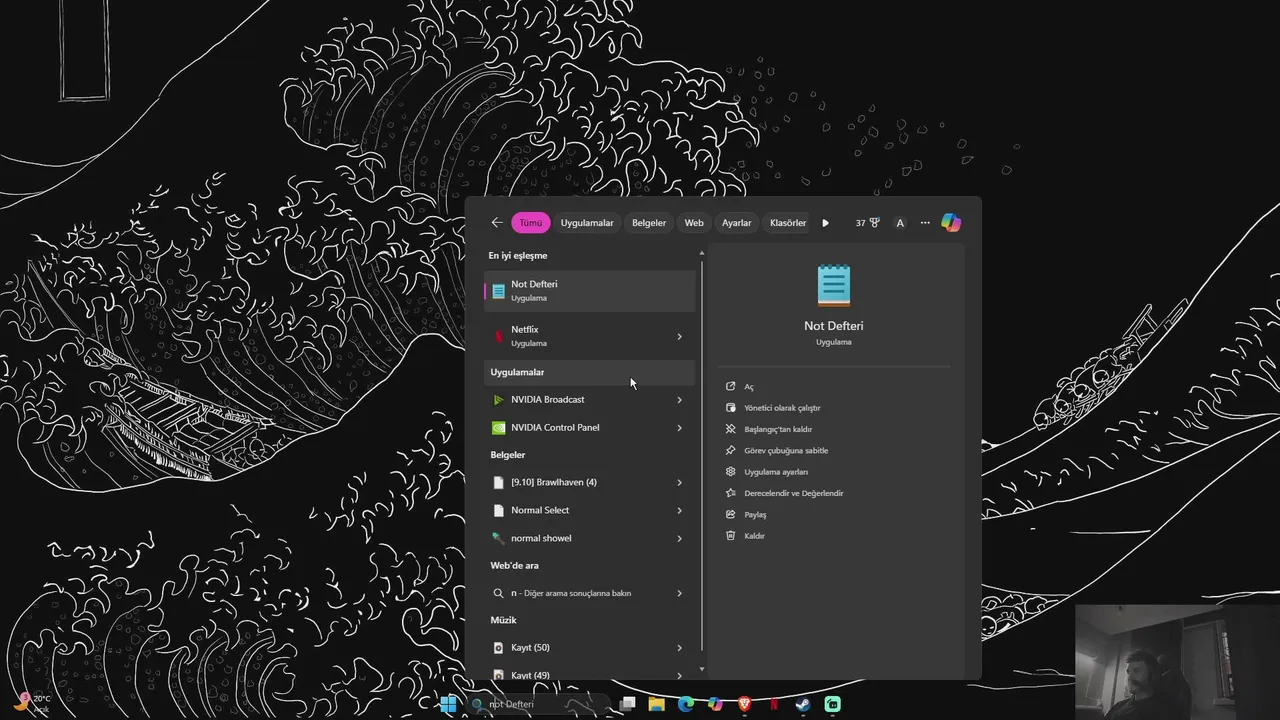Open the Klasörler filter tab

788,223
